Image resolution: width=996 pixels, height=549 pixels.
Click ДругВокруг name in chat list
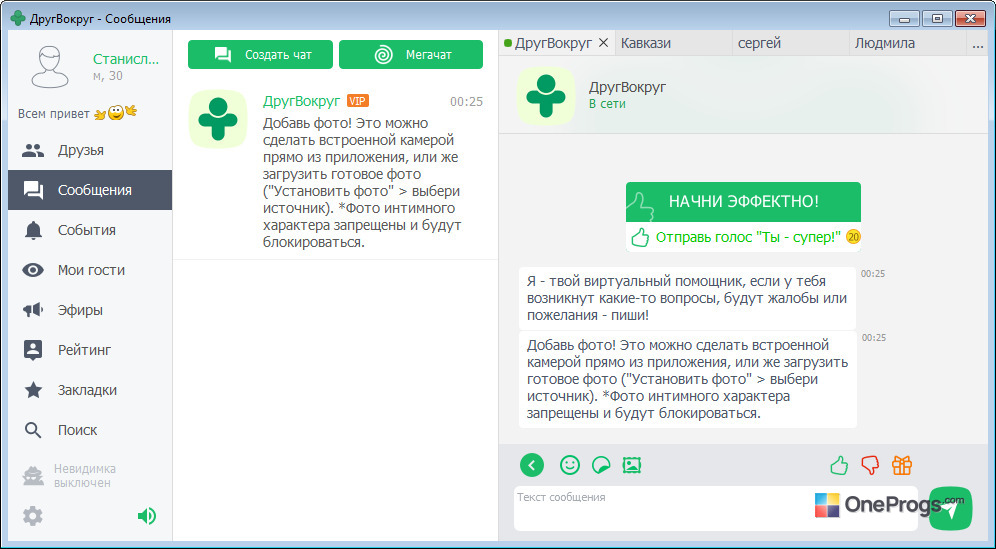[x=302, y=101]
